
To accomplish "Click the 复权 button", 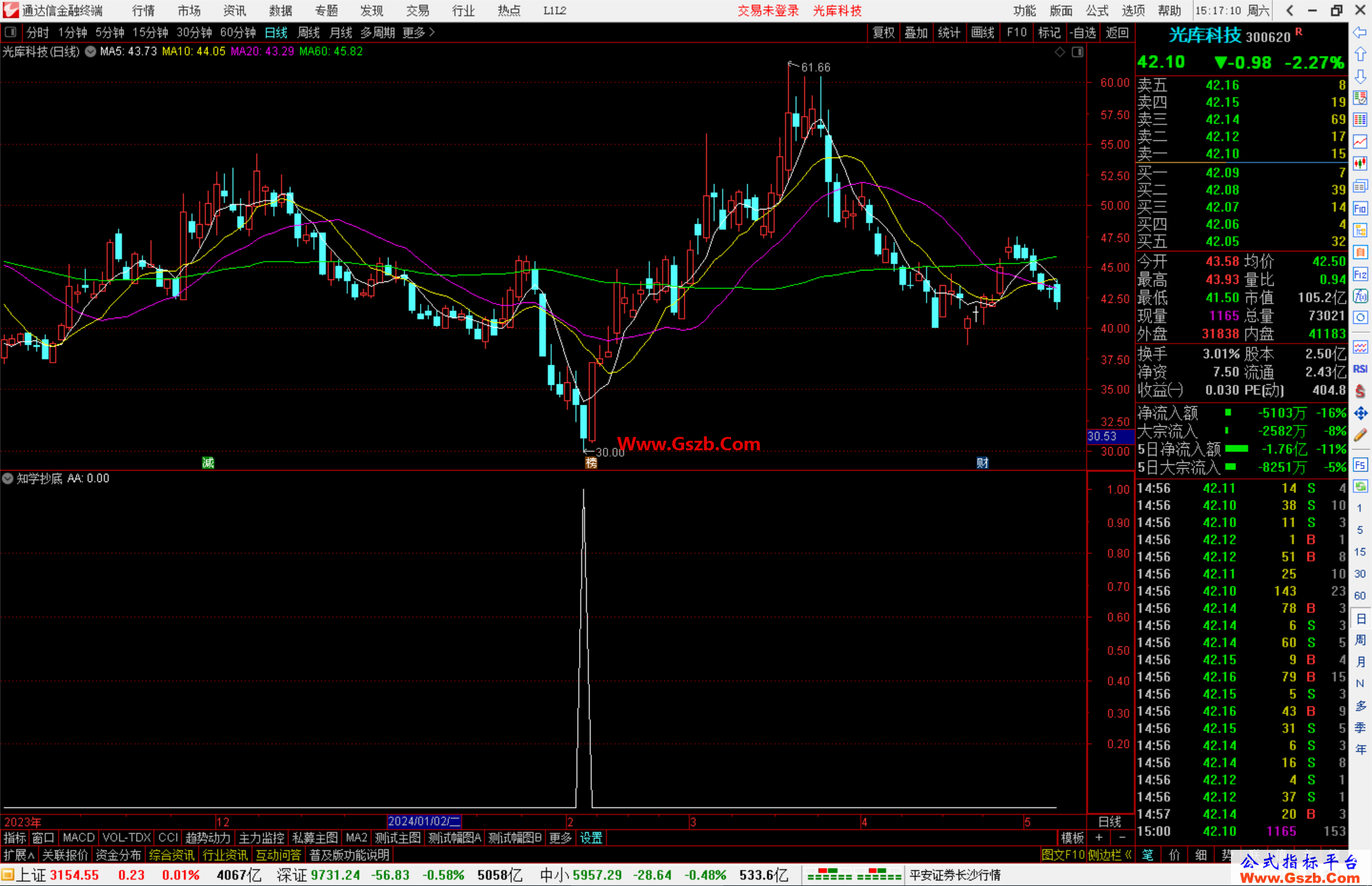I will [884, 32].
